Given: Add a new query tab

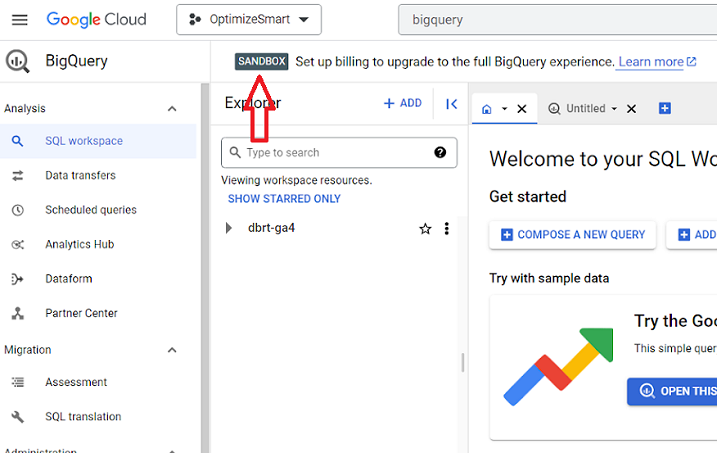Looking at the screenshot, I should (665, 108).
